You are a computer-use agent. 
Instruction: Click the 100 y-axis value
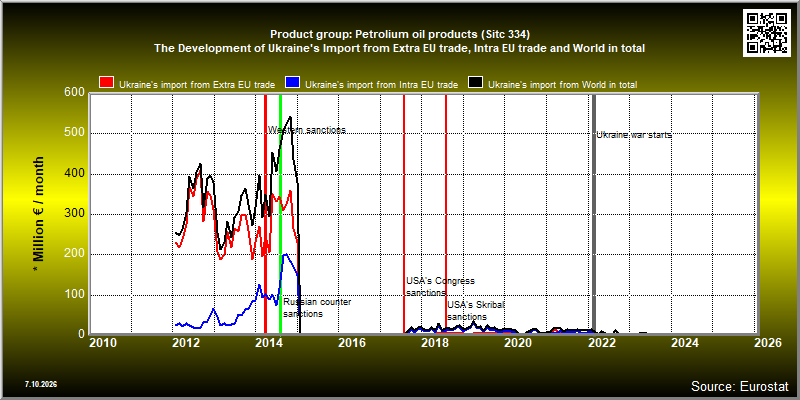click(x=74, y=294)
